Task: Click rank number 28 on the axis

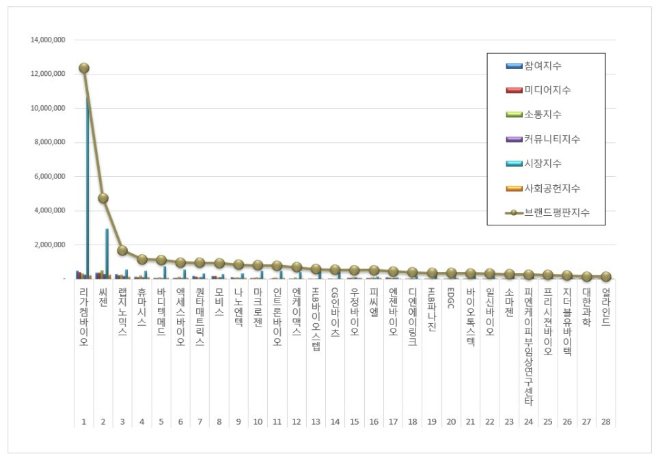Action: 605,422
